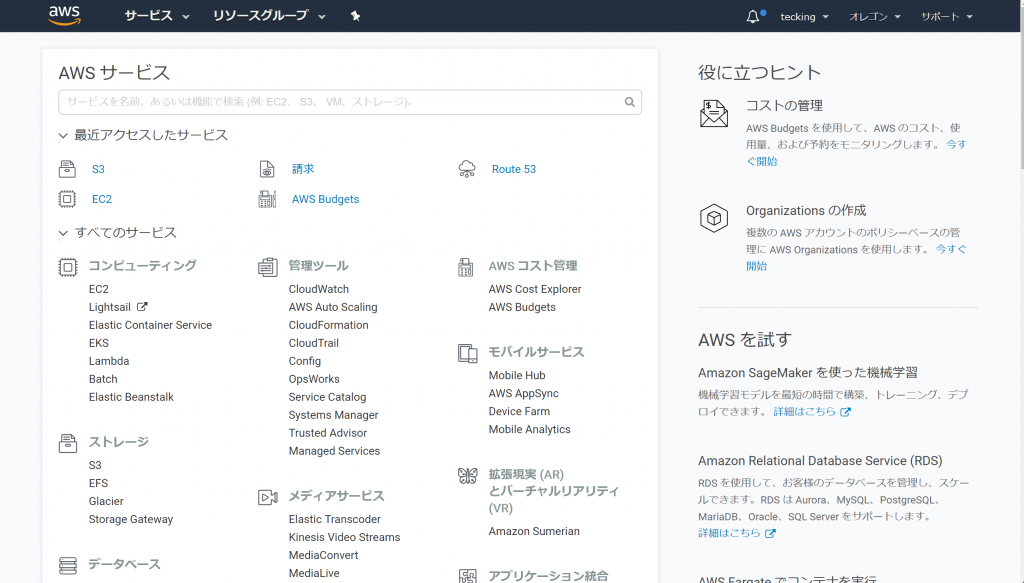
Task: Click the メディアサービス category icon
Action: click(x=268, y=497)
